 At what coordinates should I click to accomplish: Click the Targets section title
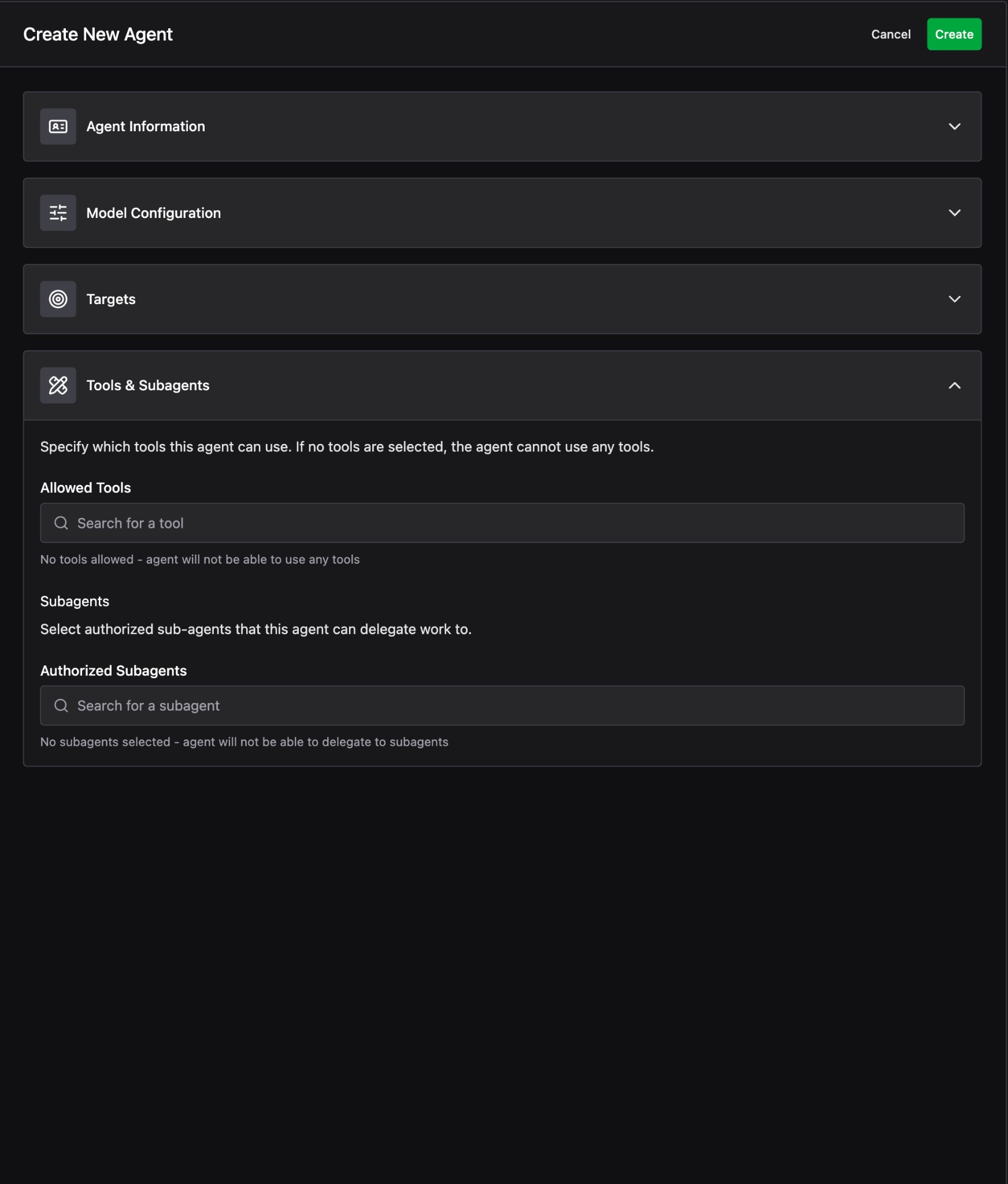[x=111, y=299]
